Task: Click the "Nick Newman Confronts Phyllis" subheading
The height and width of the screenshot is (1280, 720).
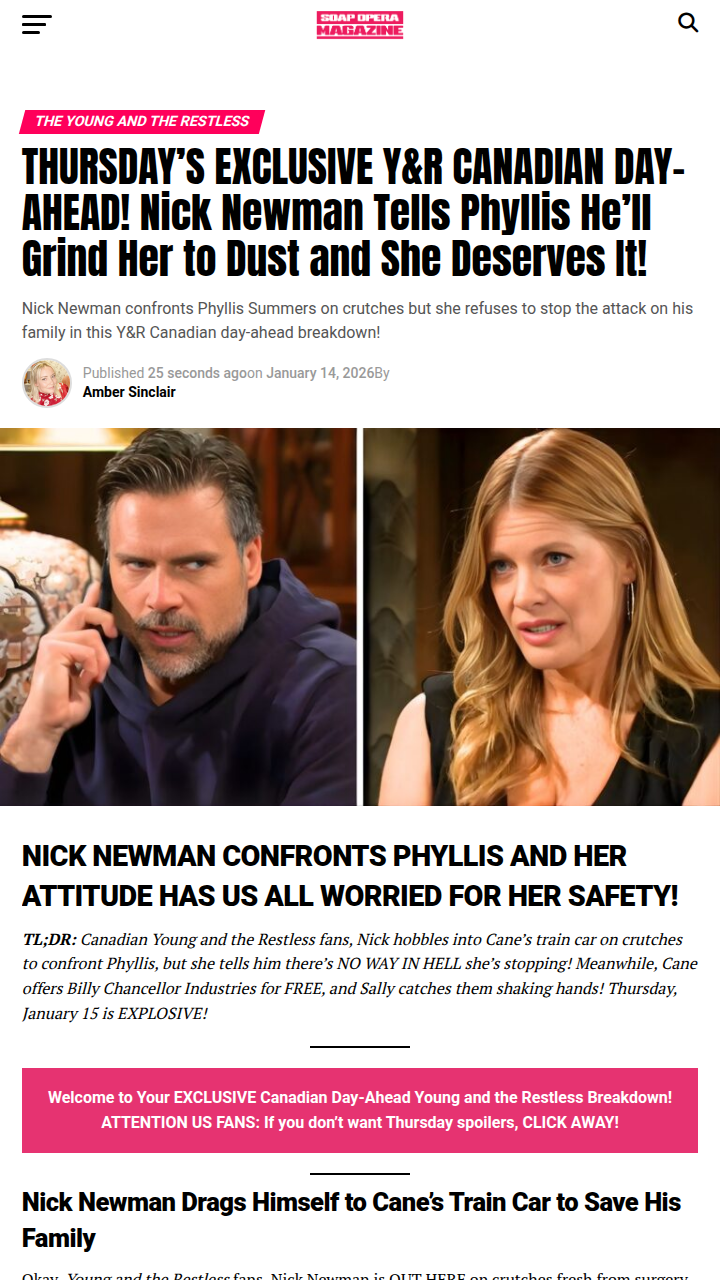Action: click(350, 876)
